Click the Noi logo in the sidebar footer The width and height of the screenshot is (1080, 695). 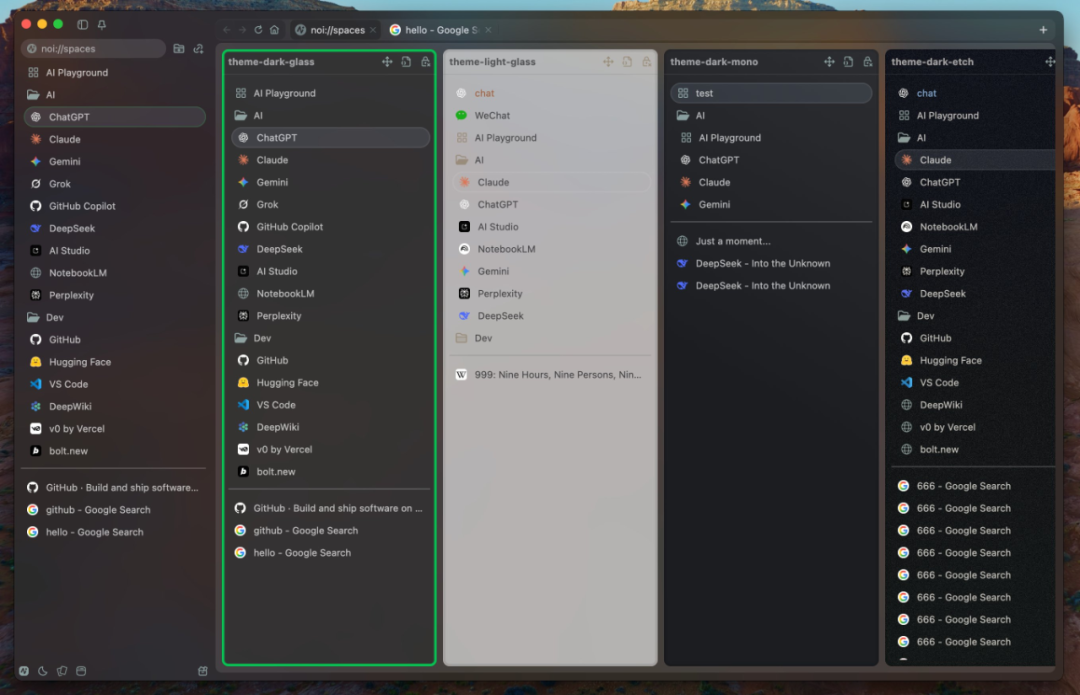click(24, 671)
